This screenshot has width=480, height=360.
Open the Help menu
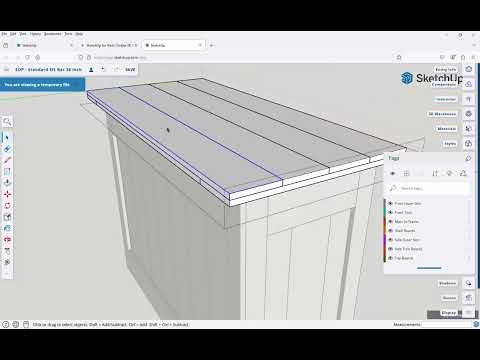pyautogui.click(x=79, y=34)
